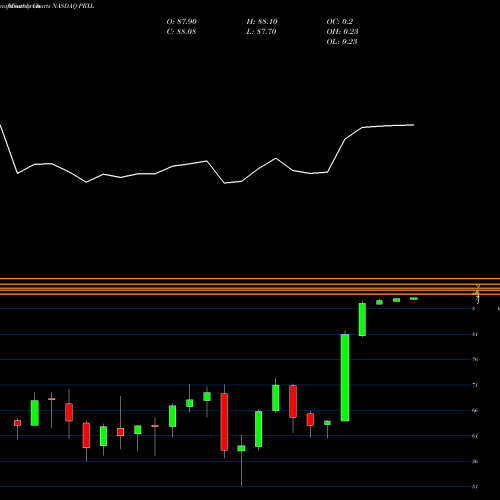Click the close price 'C: 88.08'
The image size is (500, 500).
pyautogui.click(x=181, y=32)
